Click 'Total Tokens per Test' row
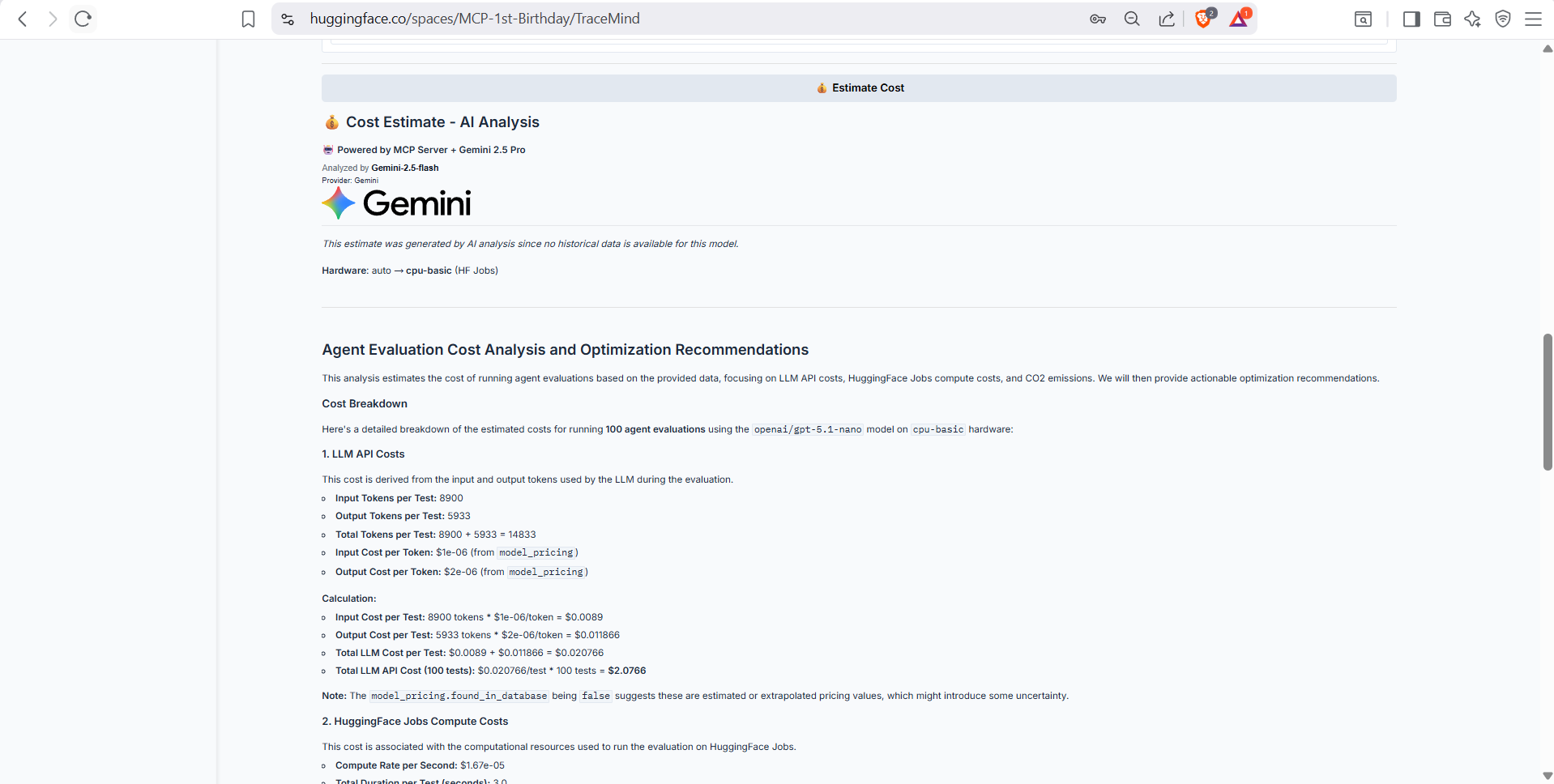1554x784 pixels. 436,535
